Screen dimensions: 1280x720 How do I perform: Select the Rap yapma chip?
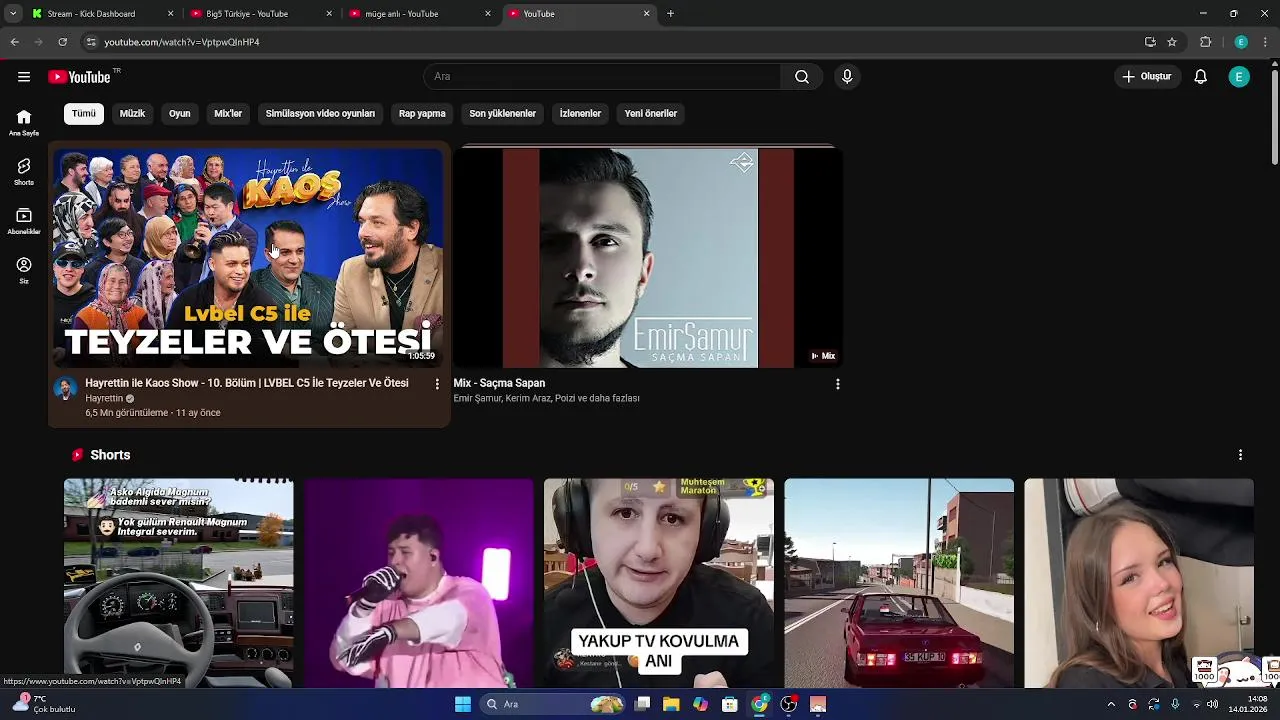click(x=422, y=114)
